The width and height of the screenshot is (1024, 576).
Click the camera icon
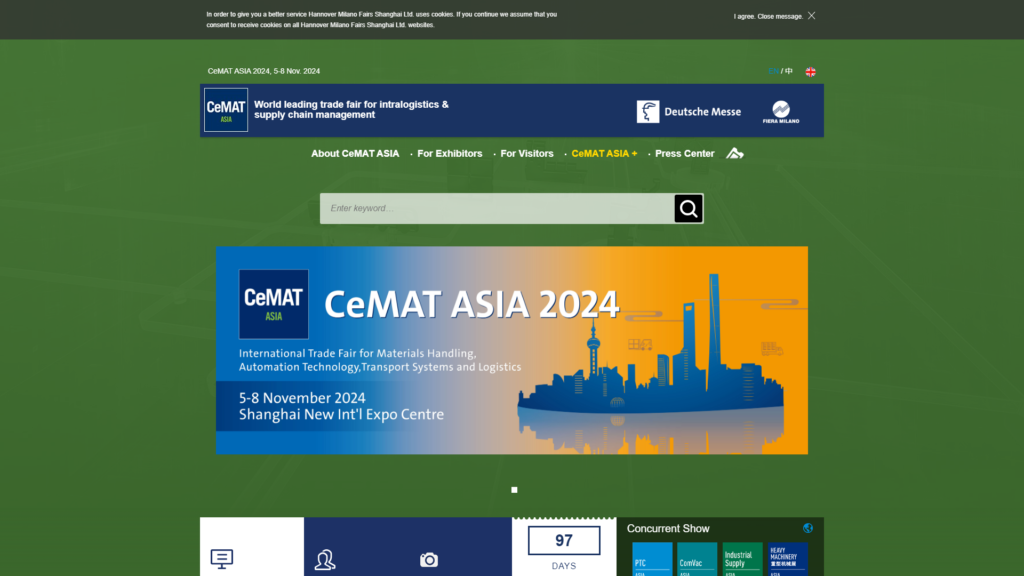[429, 560]
